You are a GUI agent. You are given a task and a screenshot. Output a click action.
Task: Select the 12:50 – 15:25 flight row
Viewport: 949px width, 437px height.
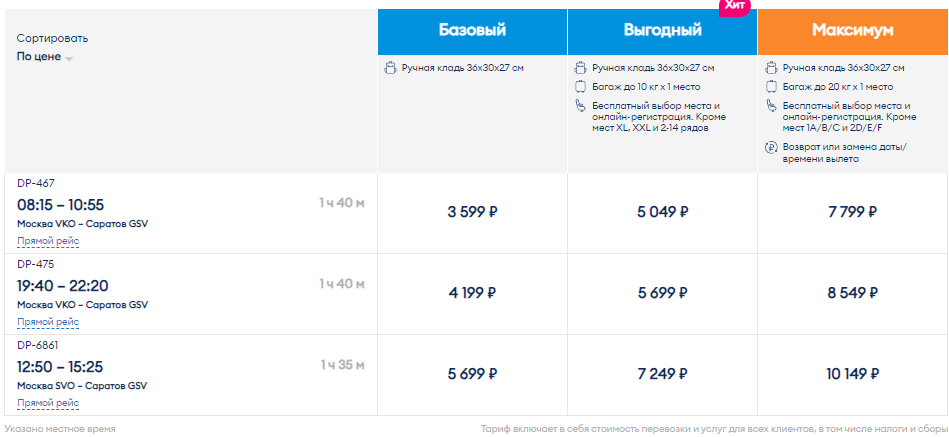191,375
